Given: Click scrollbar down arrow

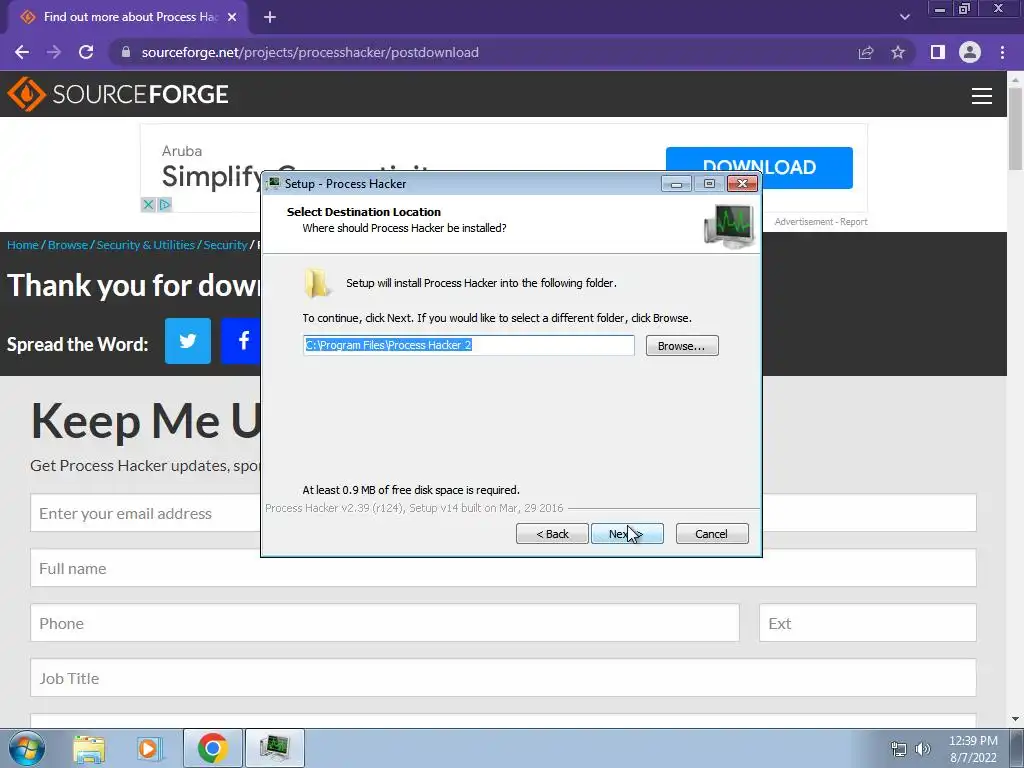Looking at the screenshot, I should 1016,719.
